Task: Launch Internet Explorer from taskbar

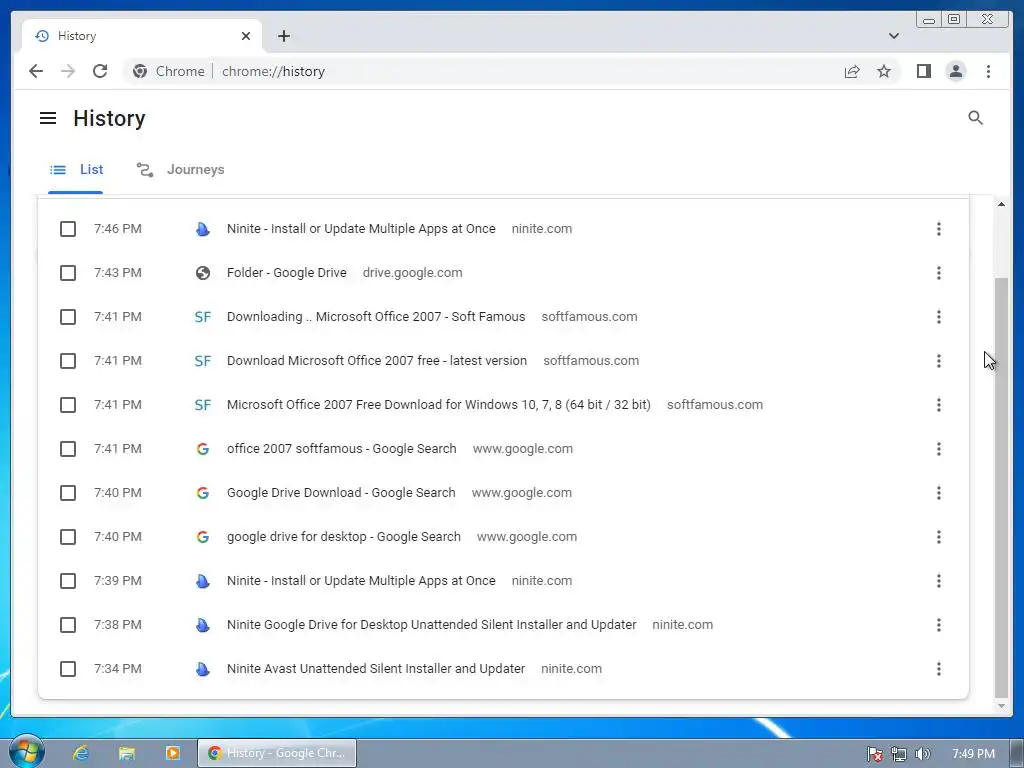Action: [x=81, y=753]
